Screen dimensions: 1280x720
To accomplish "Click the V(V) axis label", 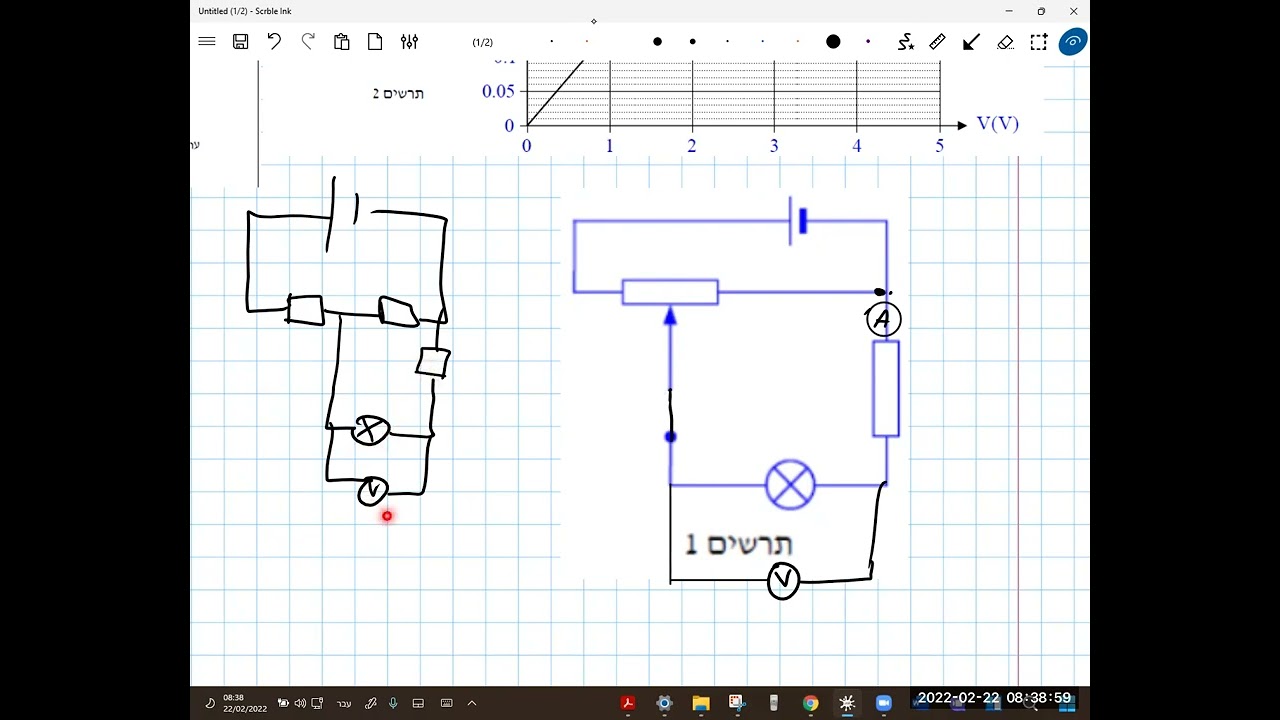I will (x=997, y=124).
